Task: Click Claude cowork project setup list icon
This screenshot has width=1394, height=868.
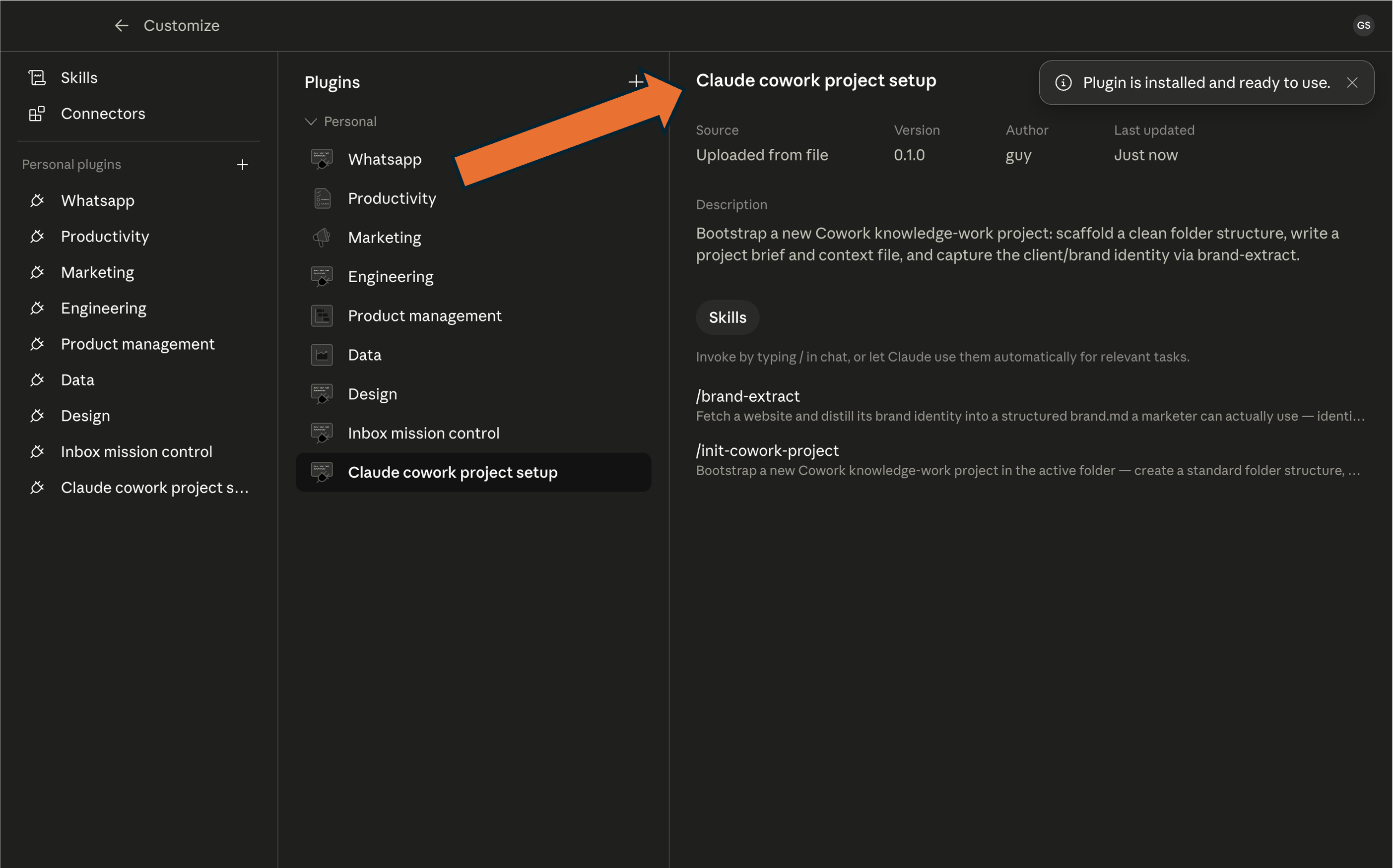Action: [322, 472]
